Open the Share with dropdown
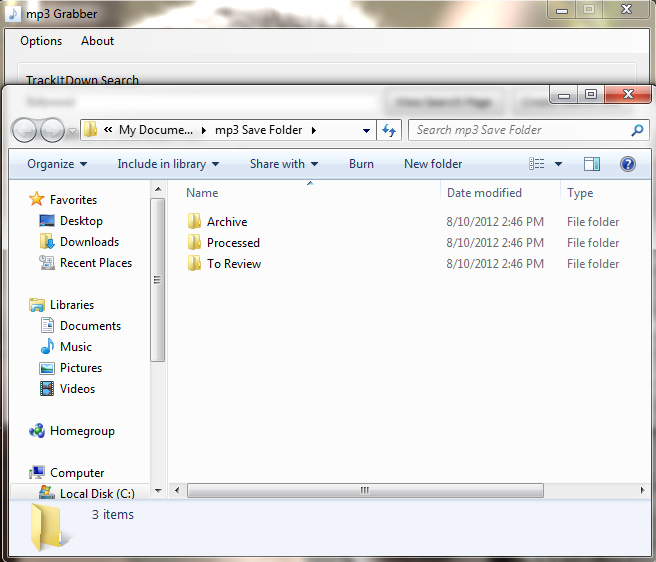Screen dimensions: 656x562 [284, 164]
